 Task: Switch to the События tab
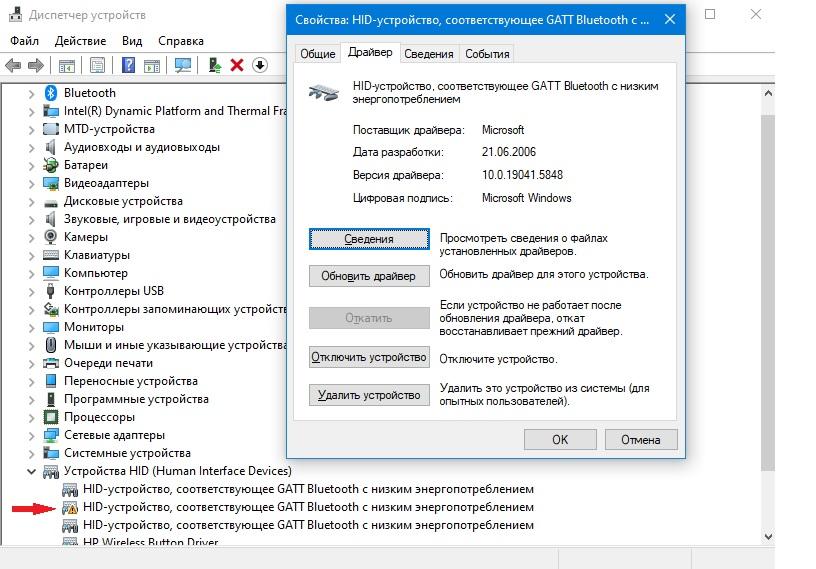(487, 54)
